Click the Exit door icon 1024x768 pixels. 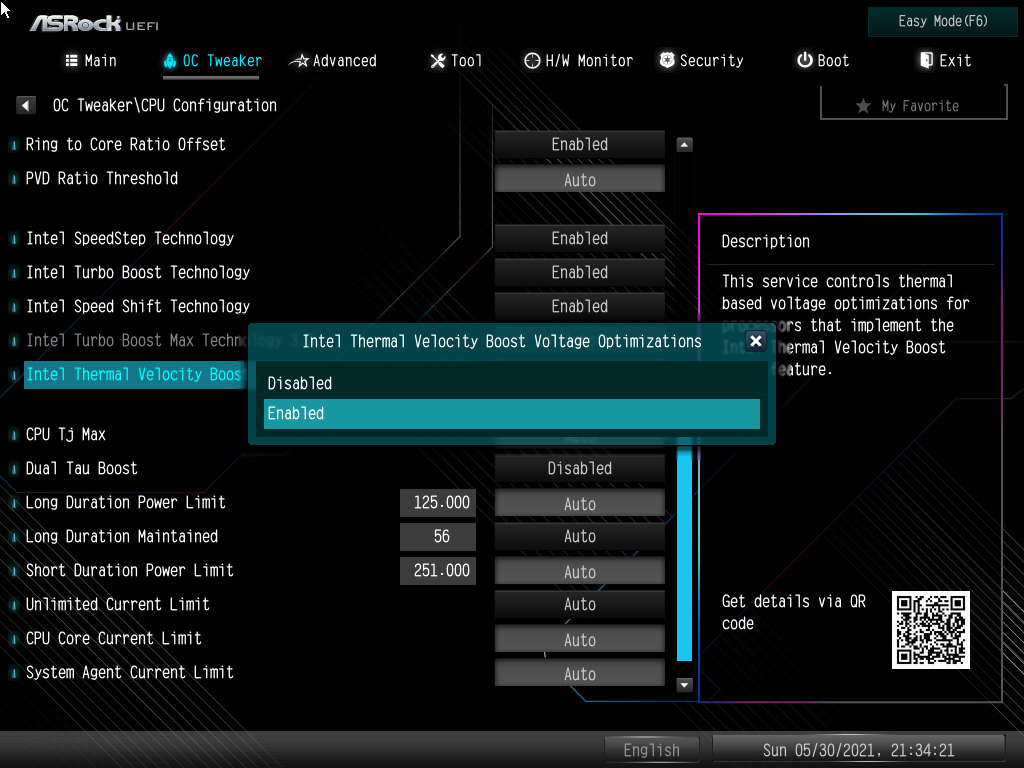(x=926, y=60)
